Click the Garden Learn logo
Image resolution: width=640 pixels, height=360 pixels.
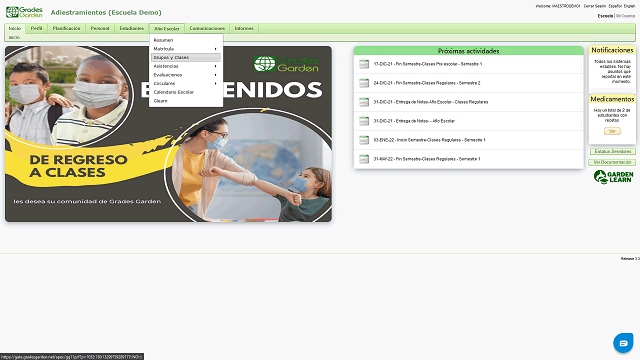point(613,177)
